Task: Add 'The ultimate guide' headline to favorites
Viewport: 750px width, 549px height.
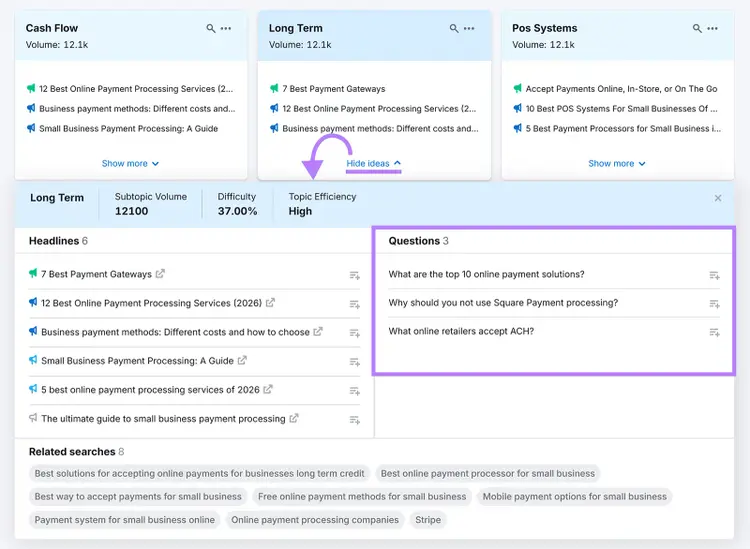Action: tap(354, 420)
